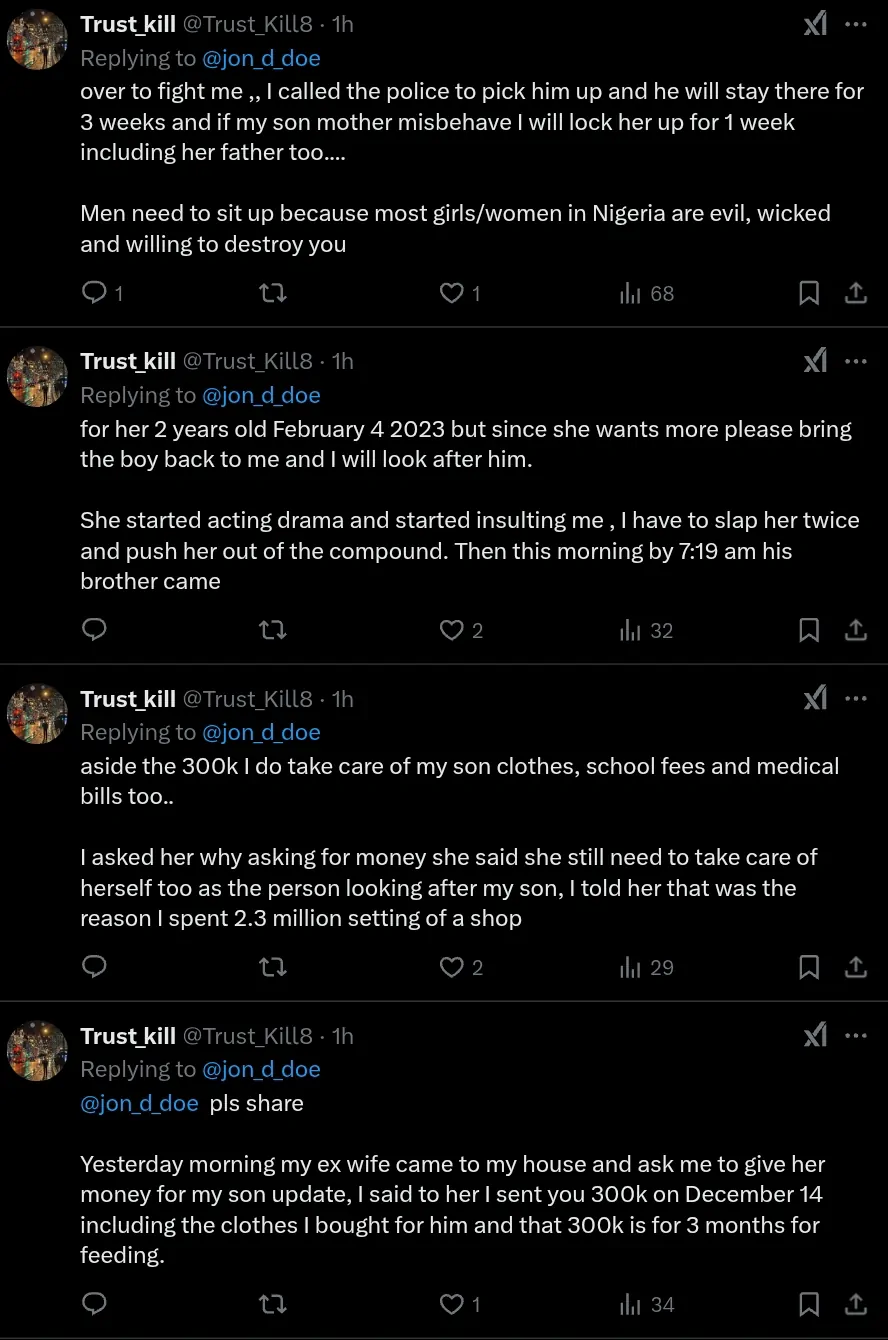888x1340 pixels.
Task: Open more options on the 'February 4 2023' tweet
Action: 856,361
